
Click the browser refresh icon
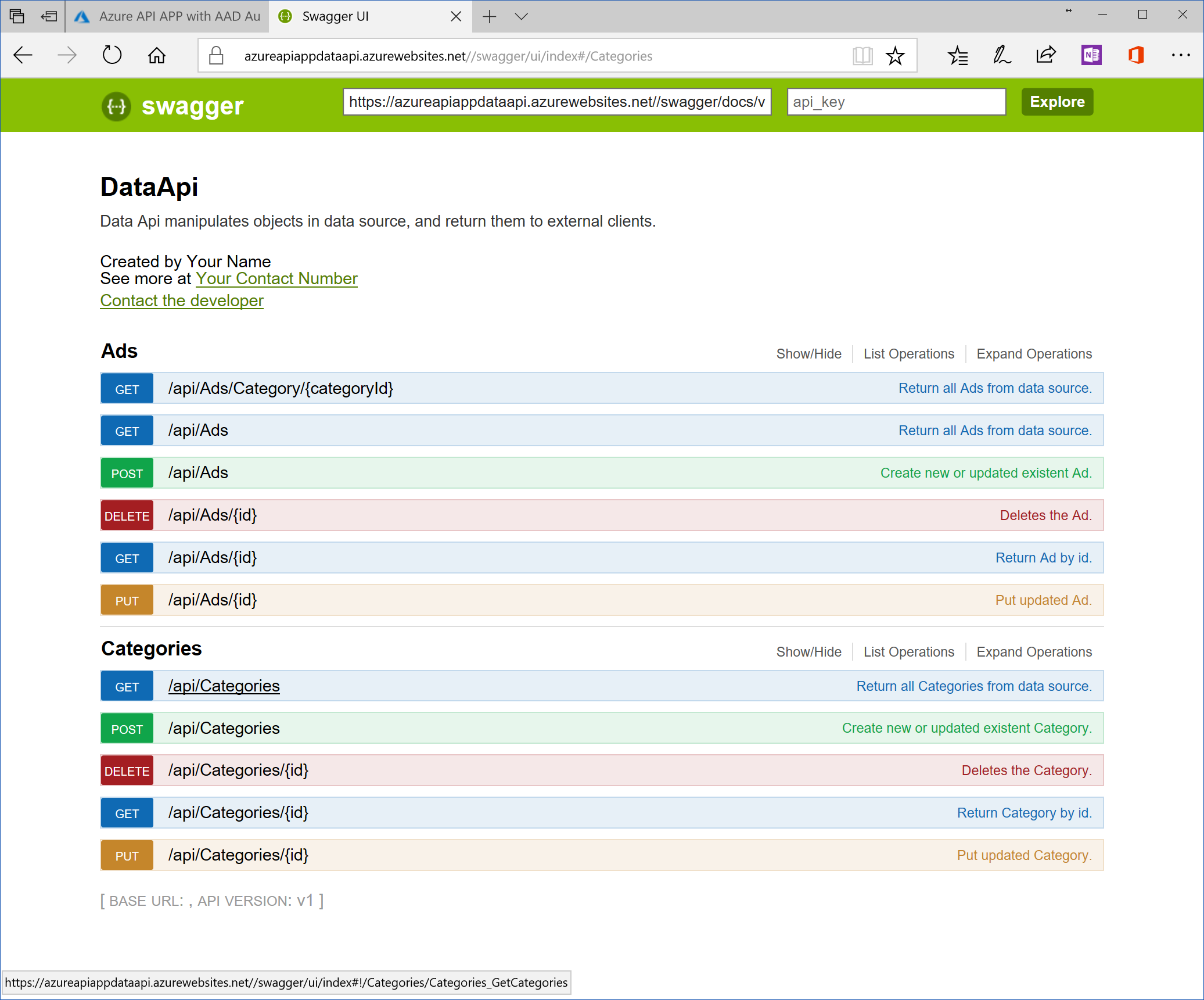[x=112, y=56]
